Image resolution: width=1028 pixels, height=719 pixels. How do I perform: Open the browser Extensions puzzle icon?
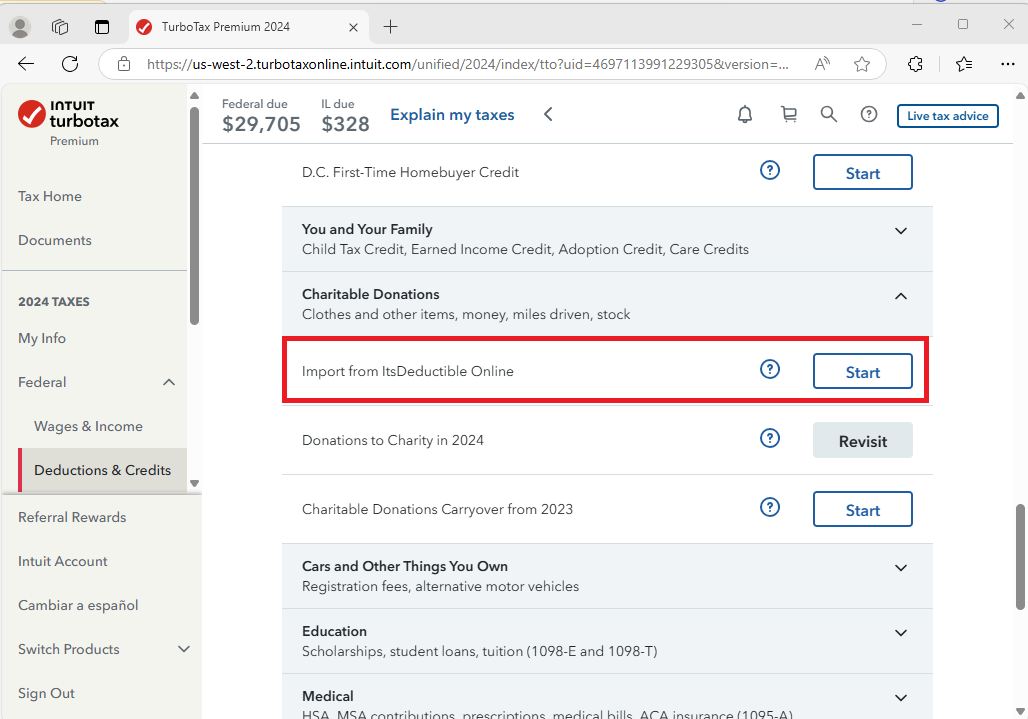pyautogui.click(x=915, y=64)
